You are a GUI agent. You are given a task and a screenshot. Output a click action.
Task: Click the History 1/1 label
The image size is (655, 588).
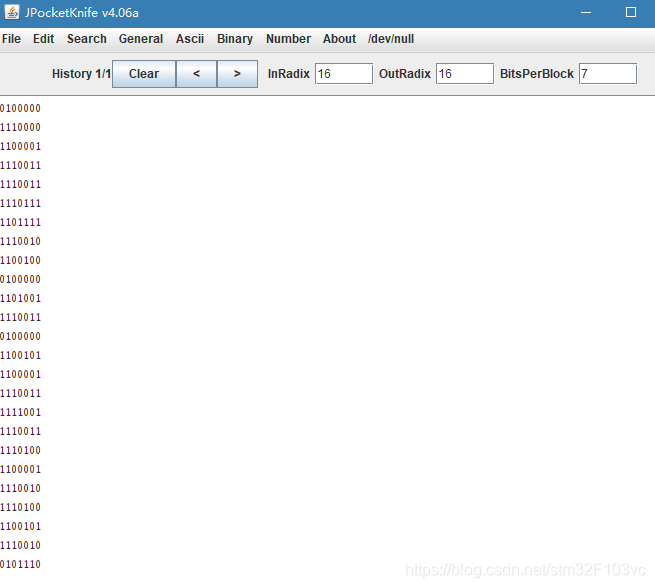(x=81, y=74)
